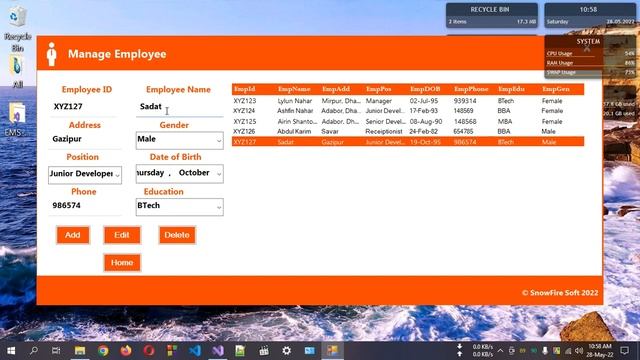Viewport: 640px width, 360px height.
Task: Focus the Phone field with 986574
Action: tap(85, 206)
